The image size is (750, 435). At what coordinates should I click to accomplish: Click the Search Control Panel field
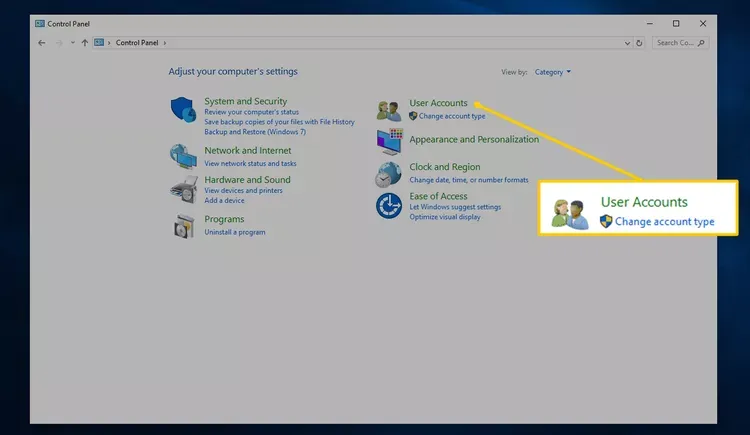[x=675, y=43]
